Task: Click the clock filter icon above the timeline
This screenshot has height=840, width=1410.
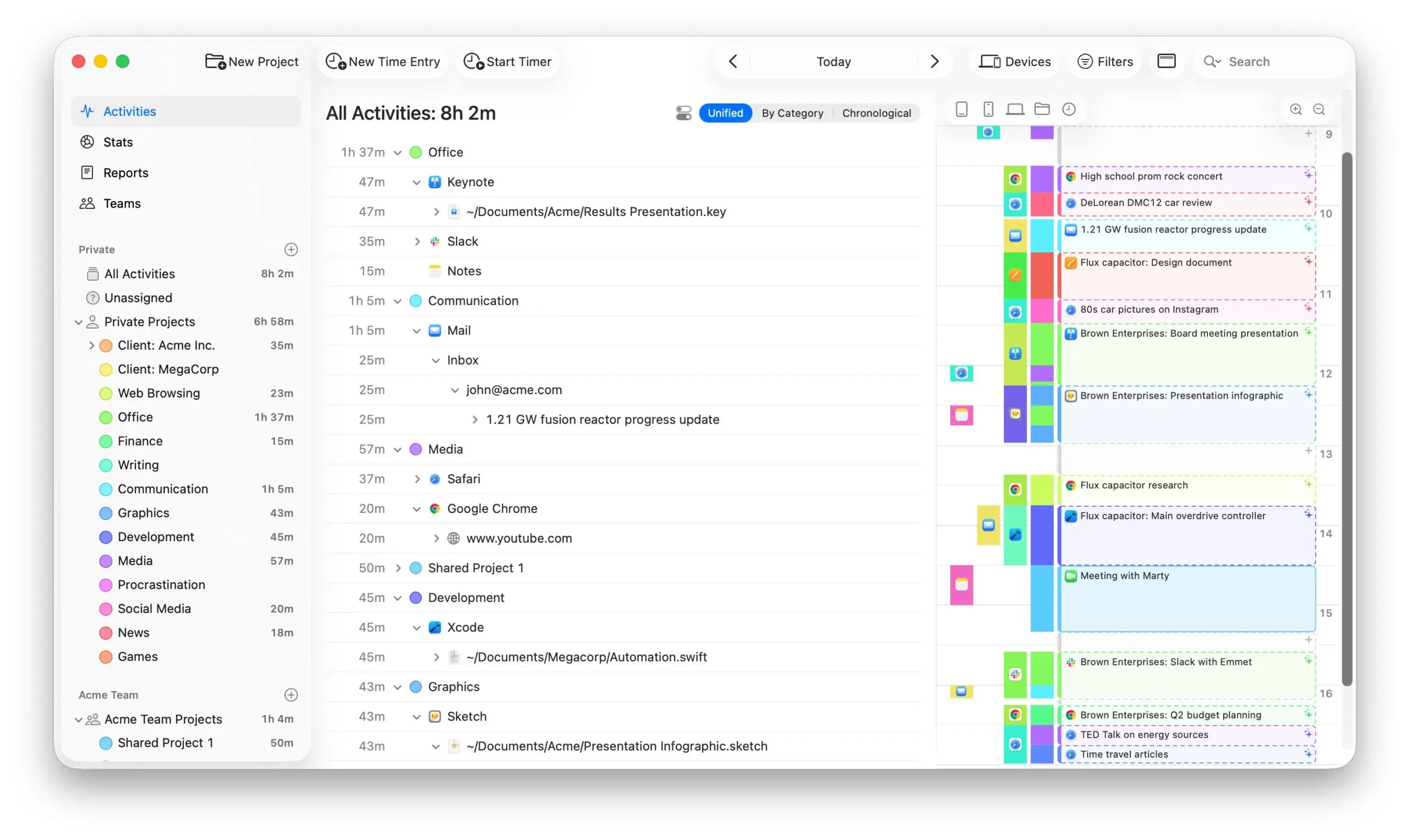Action: (x=1069, y=109)
